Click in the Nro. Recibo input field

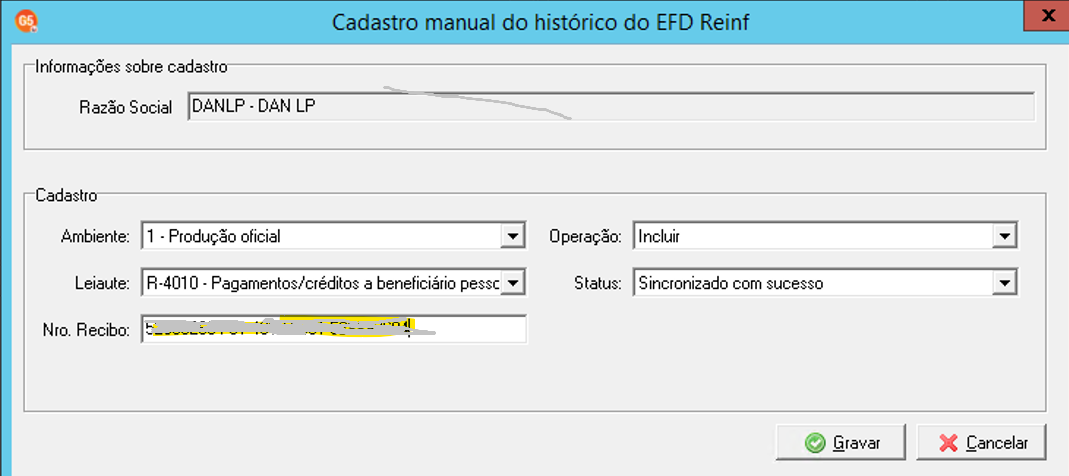[x=334, y=329]
